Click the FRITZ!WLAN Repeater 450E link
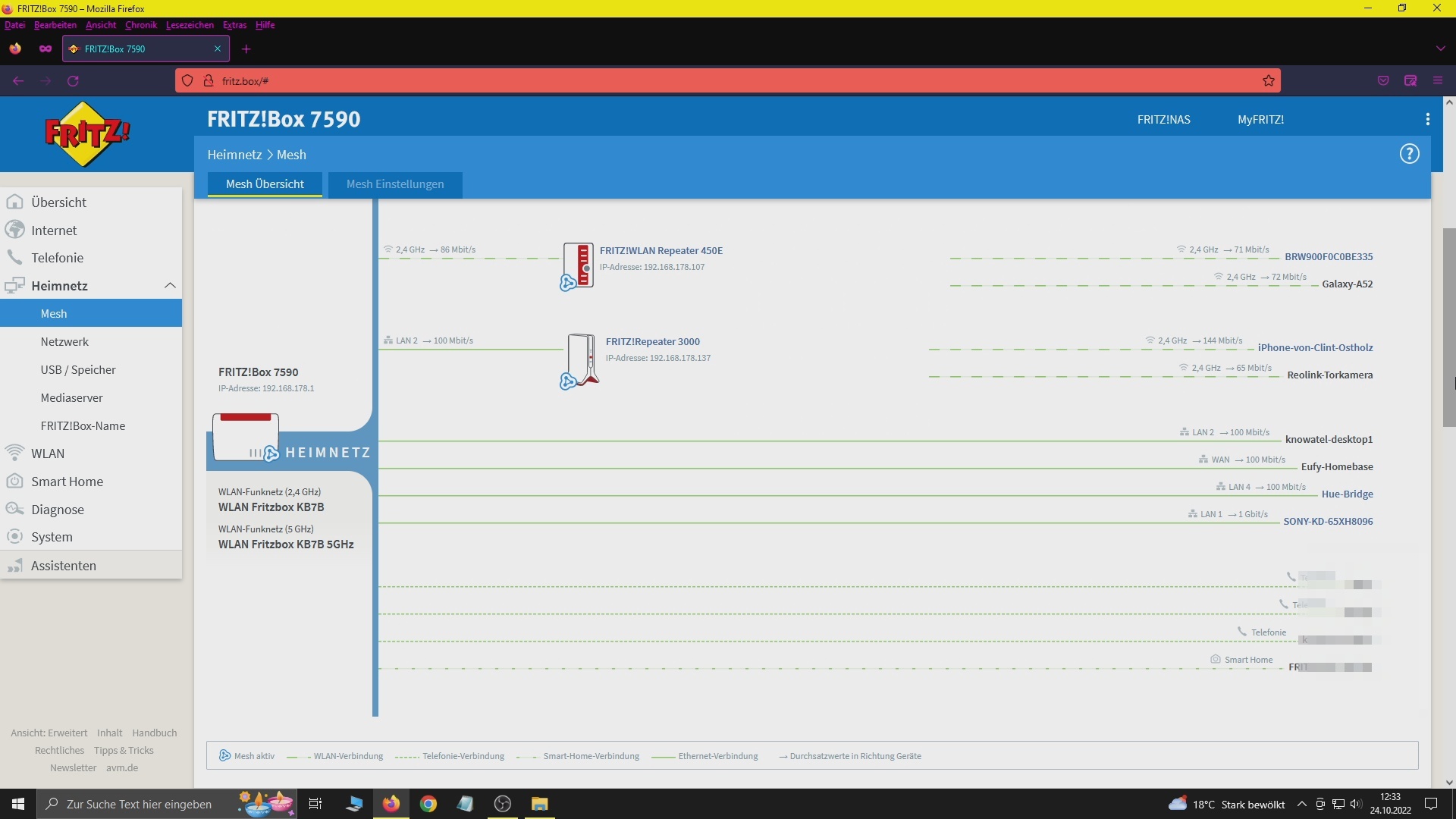1456x819 pixels. [661, 251]
